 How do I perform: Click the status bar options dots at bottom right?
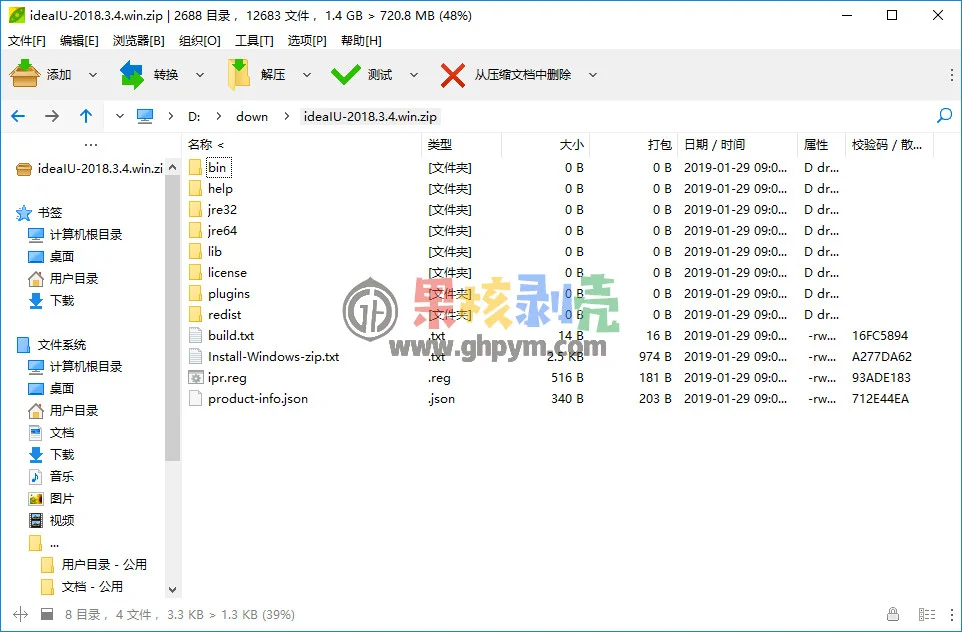click(x=952, y=614)
